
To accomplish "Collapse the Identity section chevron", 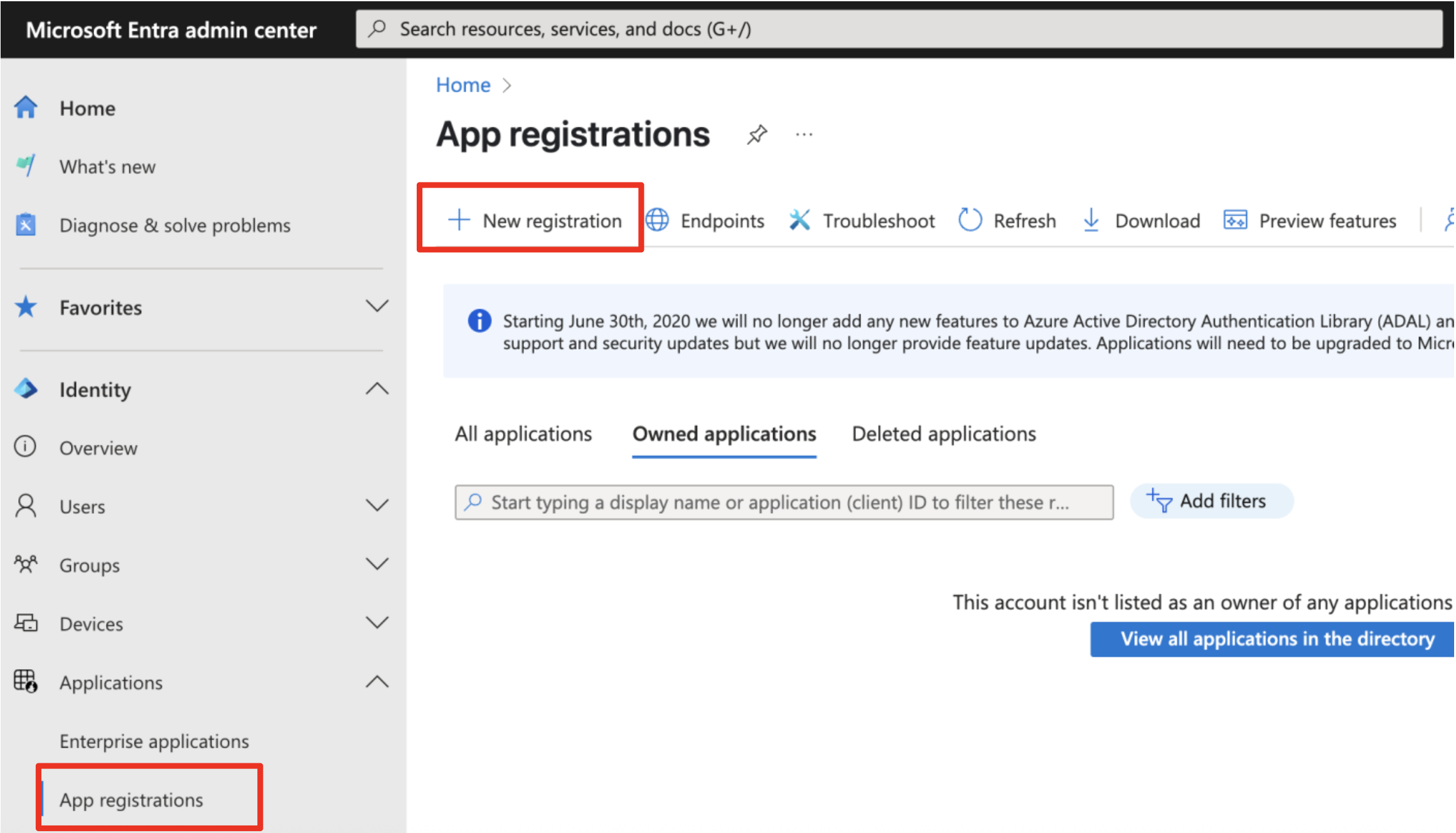I will tap(377, 389).
